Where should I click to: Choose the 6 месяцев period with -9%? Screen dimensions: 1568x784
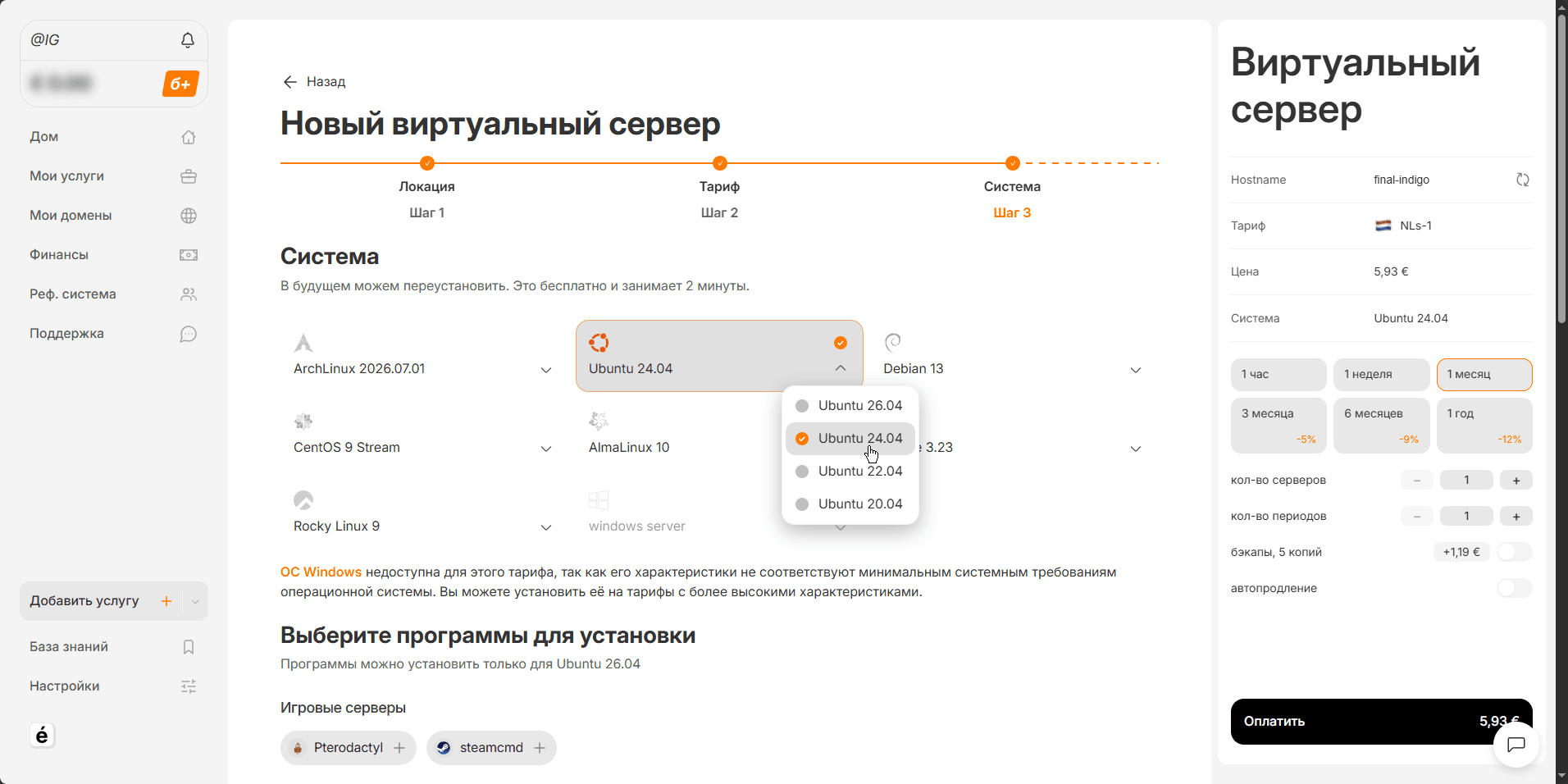tap(1381, 426)
